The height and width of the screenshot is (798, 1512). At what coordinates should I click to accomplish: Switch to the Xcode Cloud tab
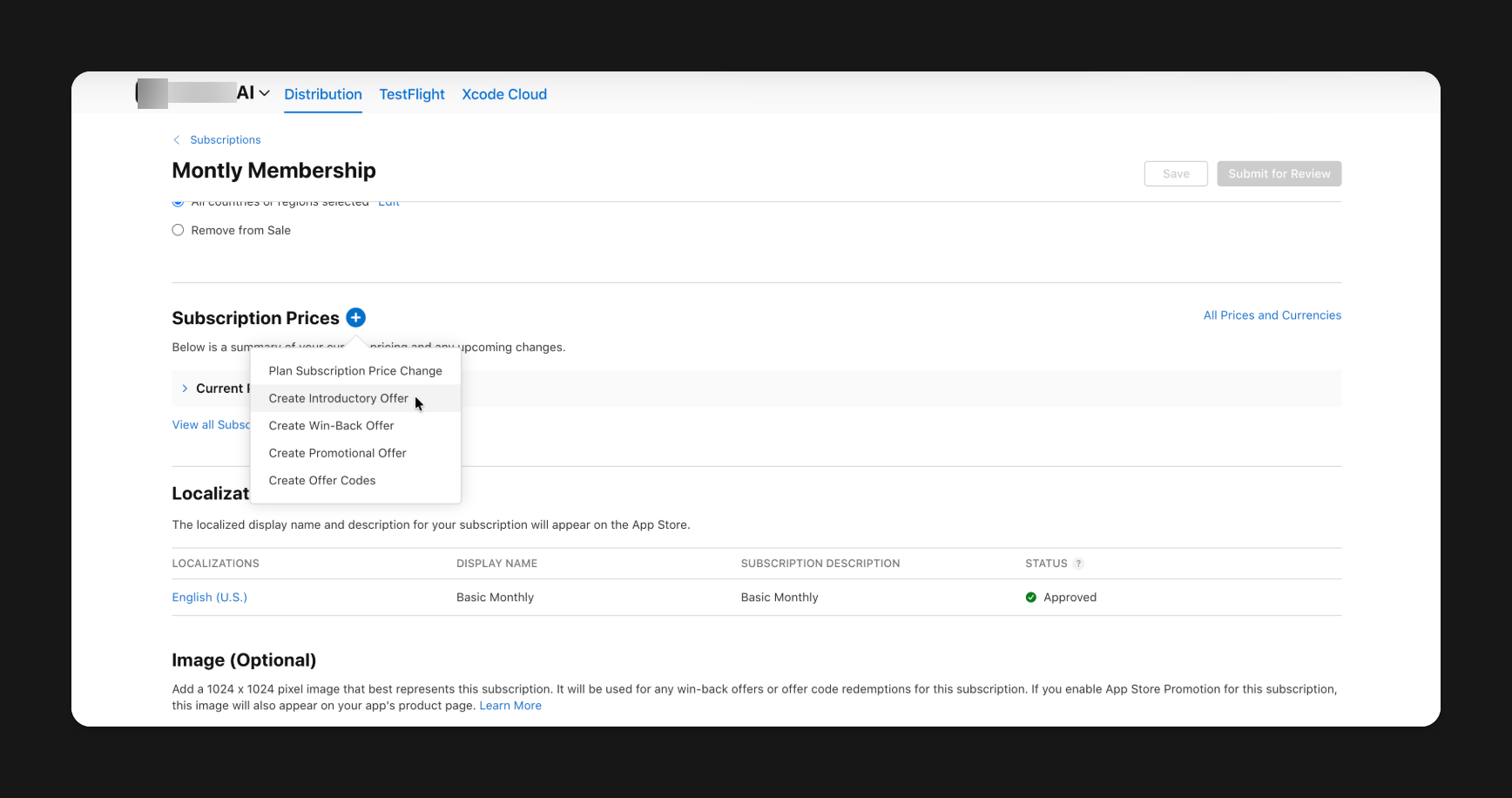pos(504,94)
